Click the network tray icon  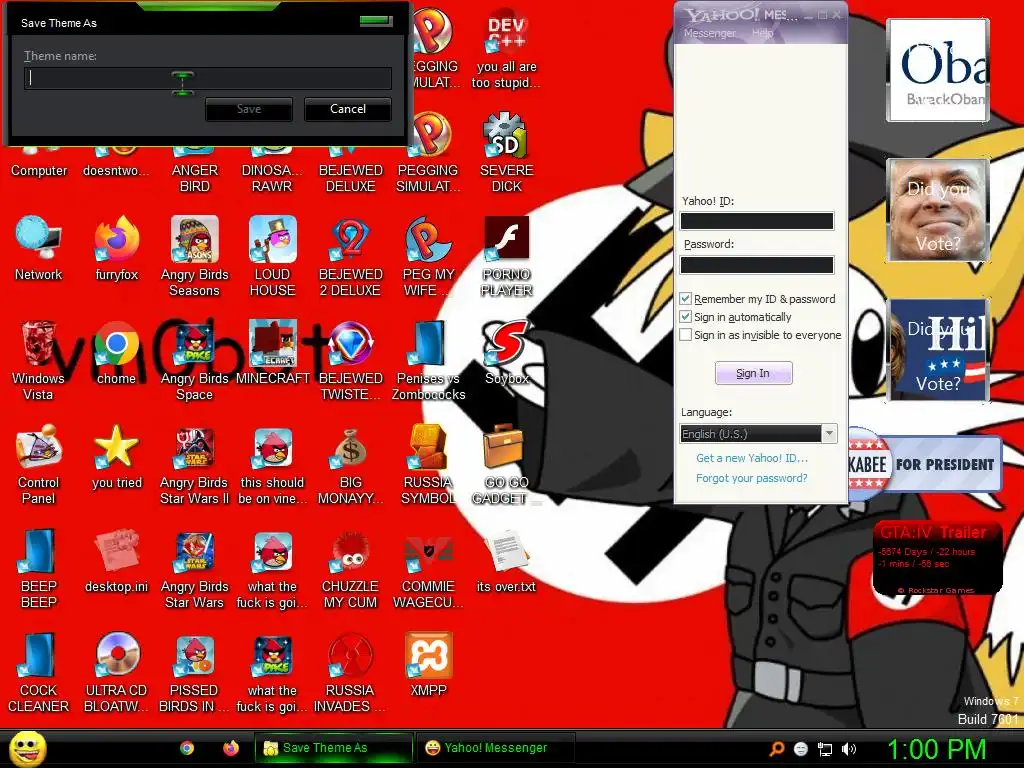click(825, 749)
